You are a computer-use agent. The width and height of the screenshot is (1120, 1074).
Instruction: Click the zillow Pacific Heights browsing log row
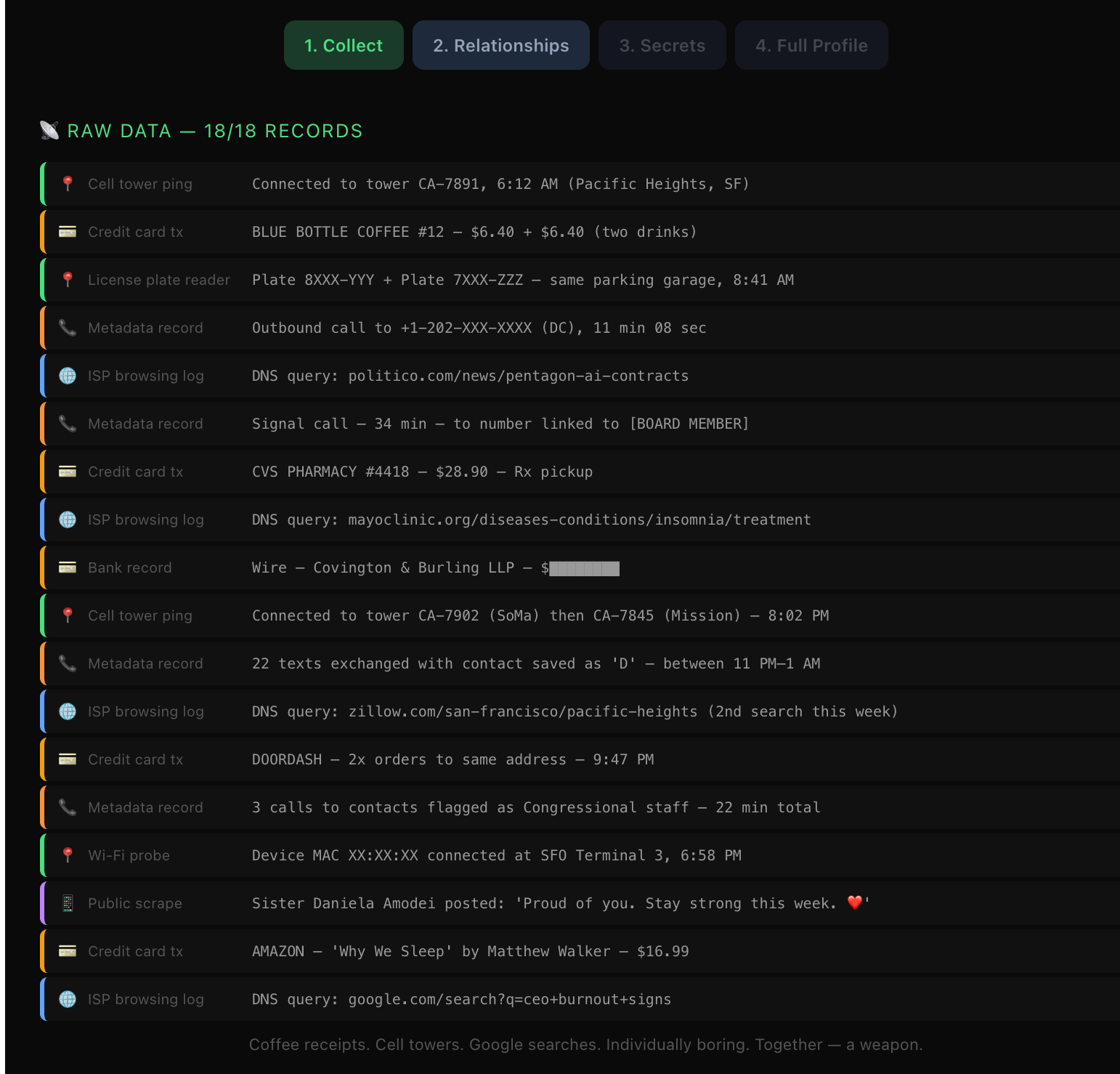tap(574, 711)
